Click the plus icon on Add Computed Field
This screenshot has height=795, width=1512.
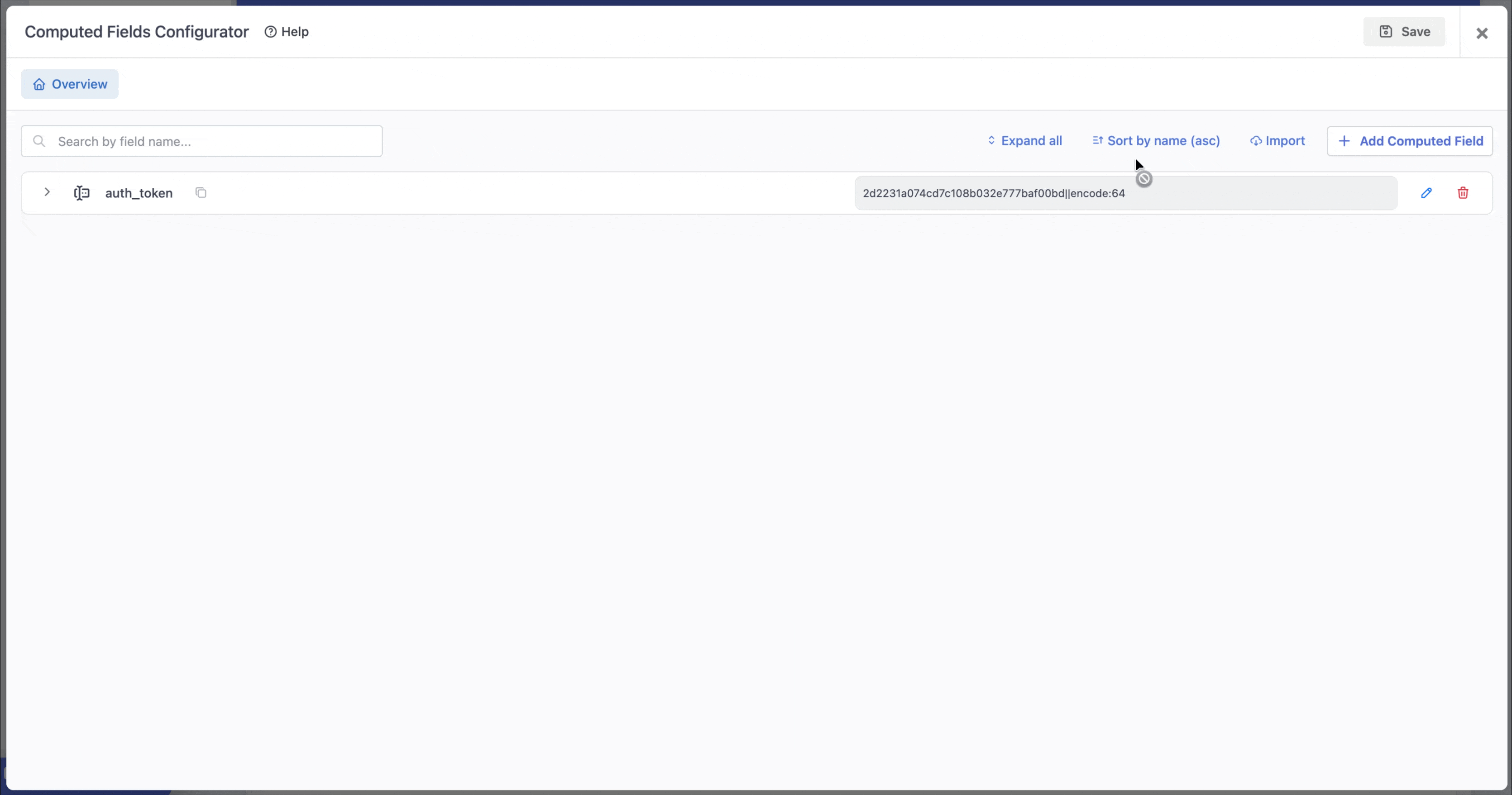1344,141
